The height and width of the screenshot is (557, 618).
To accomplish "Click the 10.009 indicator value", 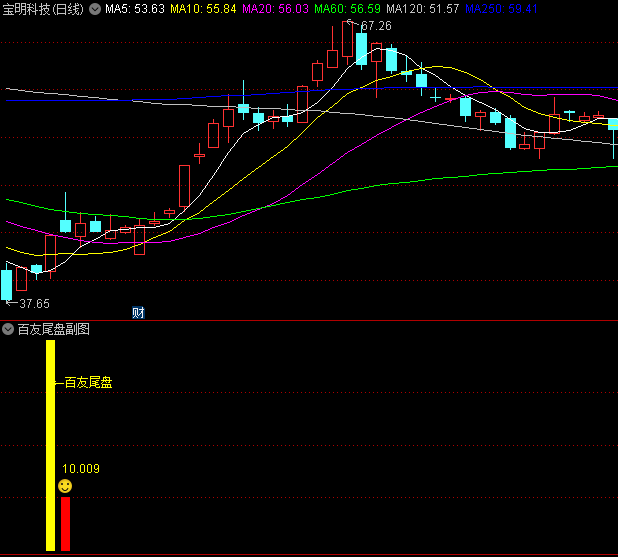I will (x=81, y=469).
